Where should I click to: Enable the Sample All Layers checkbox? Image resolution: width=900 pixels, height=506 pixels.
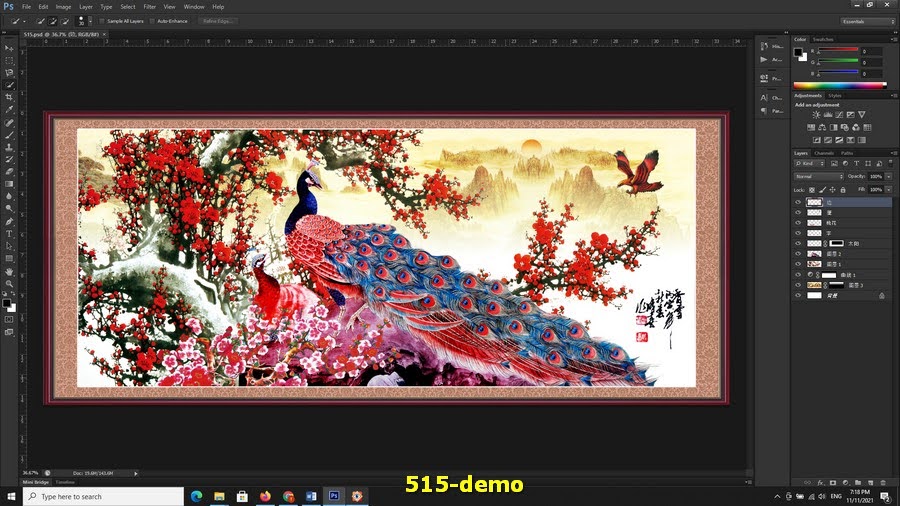tap(102, 21)
